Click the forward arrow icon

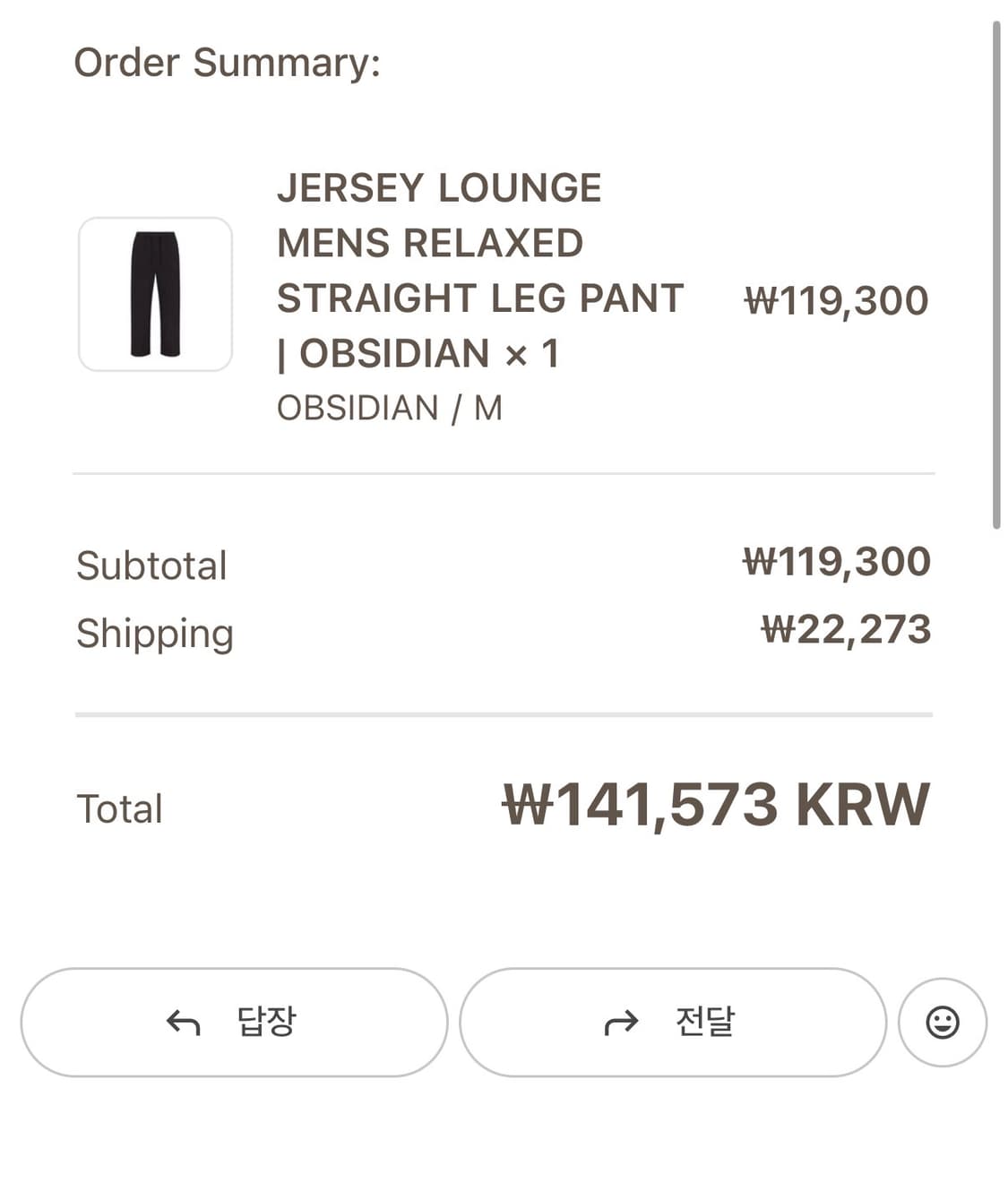[x=621, y=1022]
